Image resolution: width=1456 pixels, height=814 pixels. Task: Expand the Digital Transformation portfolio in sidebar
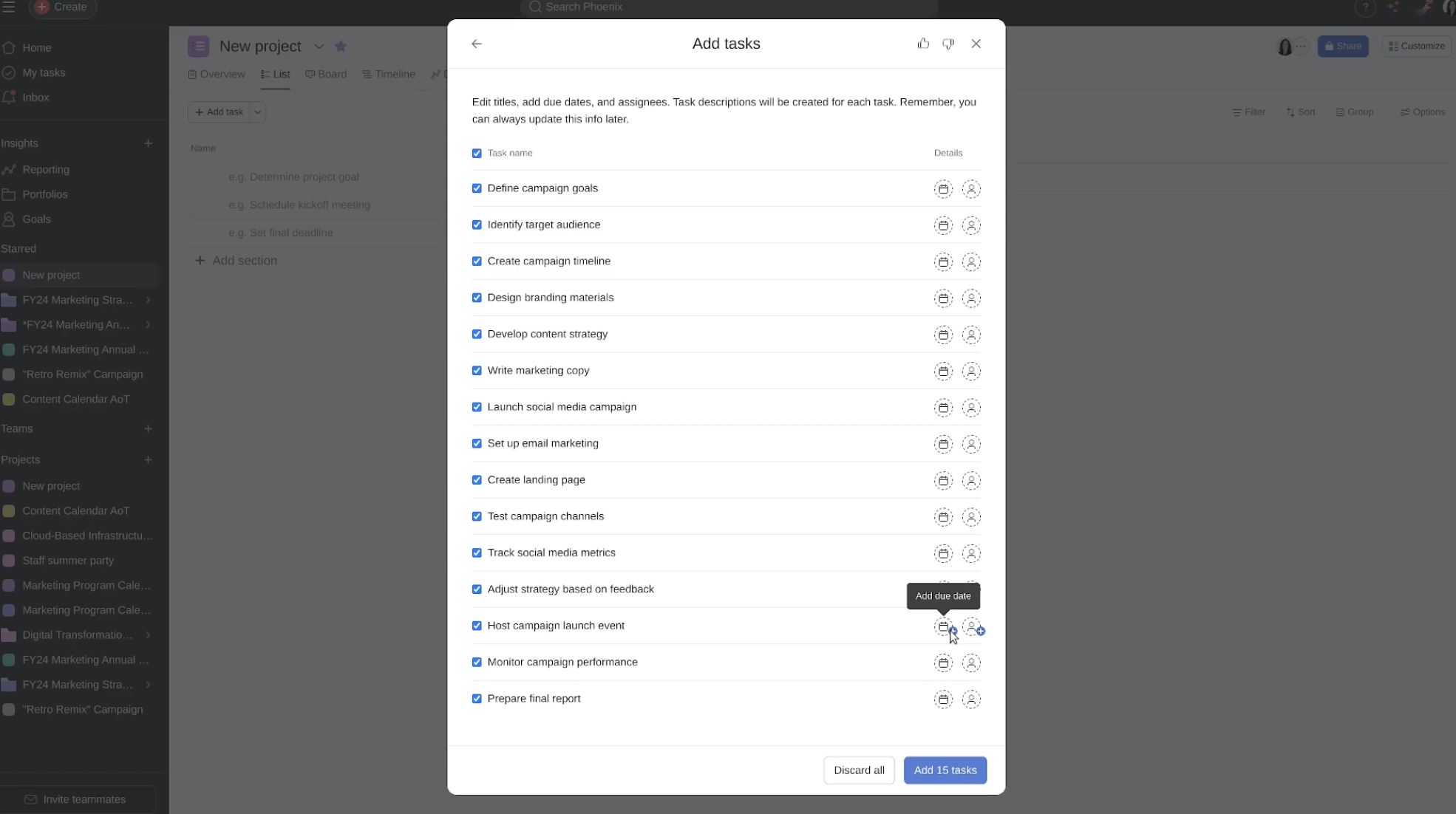pyautogui.click(x=148, y=635)
